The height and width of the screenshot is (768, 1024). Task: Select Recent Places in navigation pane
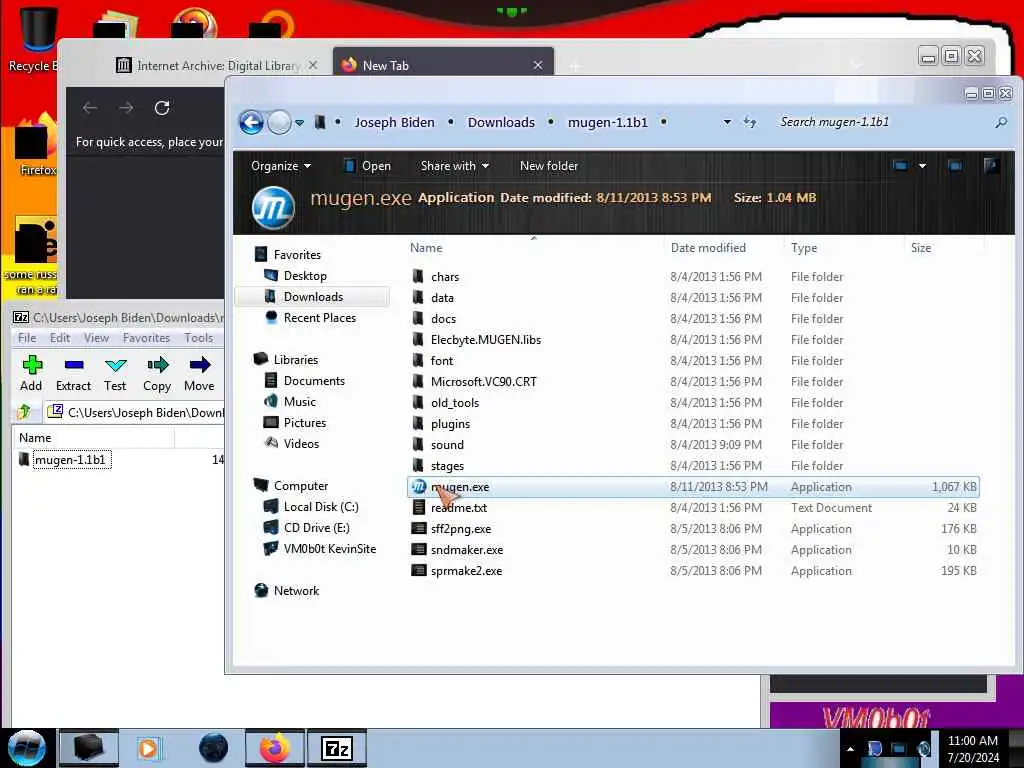[x=319, y=317]
